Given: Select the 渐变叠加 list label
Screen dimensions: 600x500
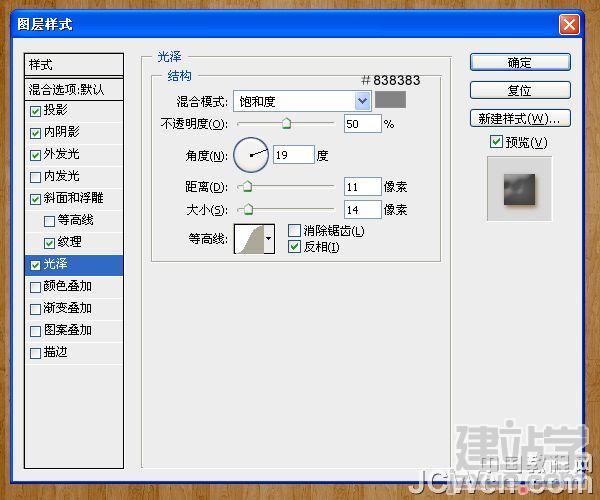Looking at the screenshot, I should coord(68,308).
